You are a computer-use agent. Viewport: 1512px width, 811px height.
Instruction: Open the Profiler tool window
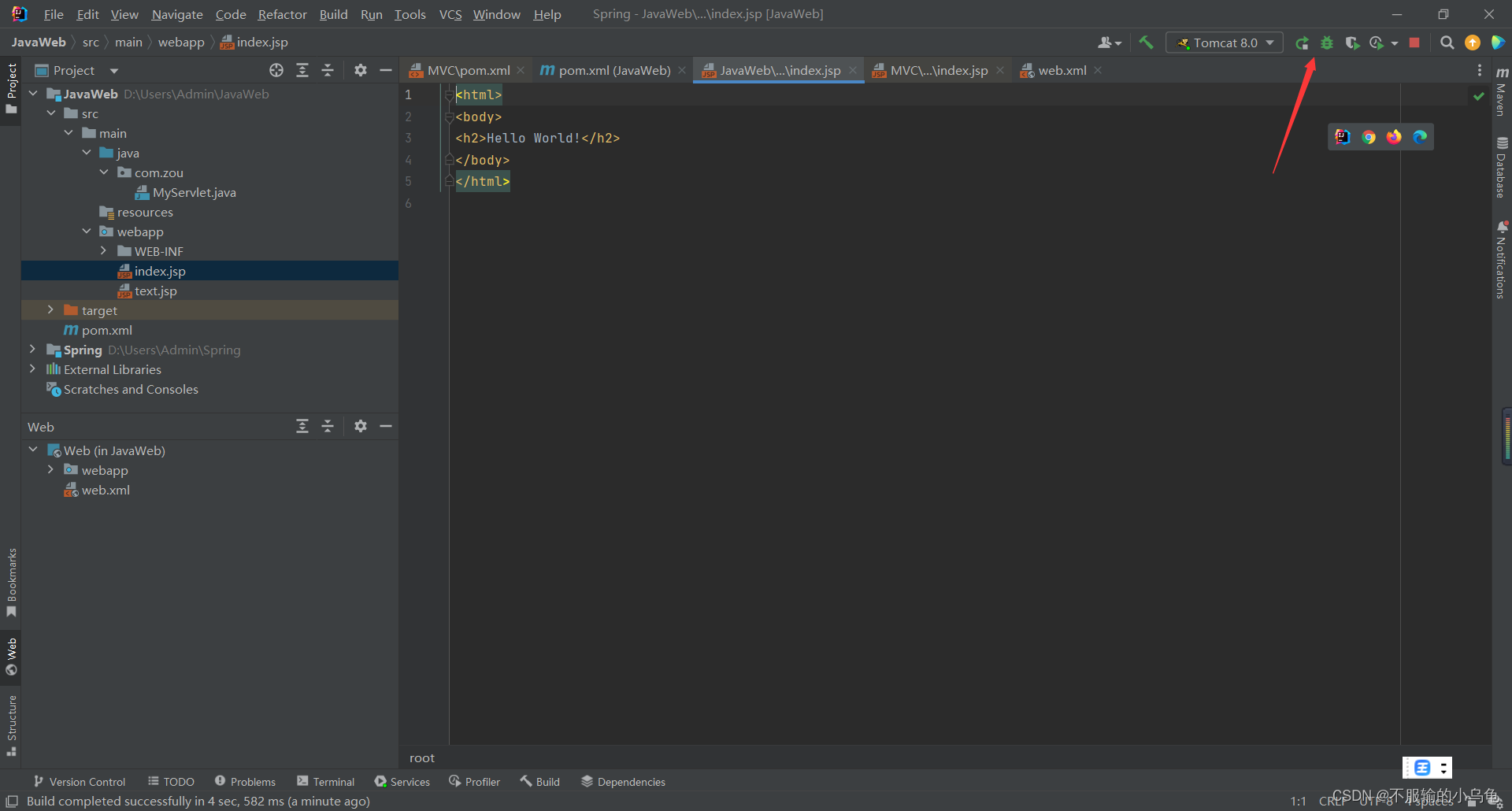click(x=475, y=782)
